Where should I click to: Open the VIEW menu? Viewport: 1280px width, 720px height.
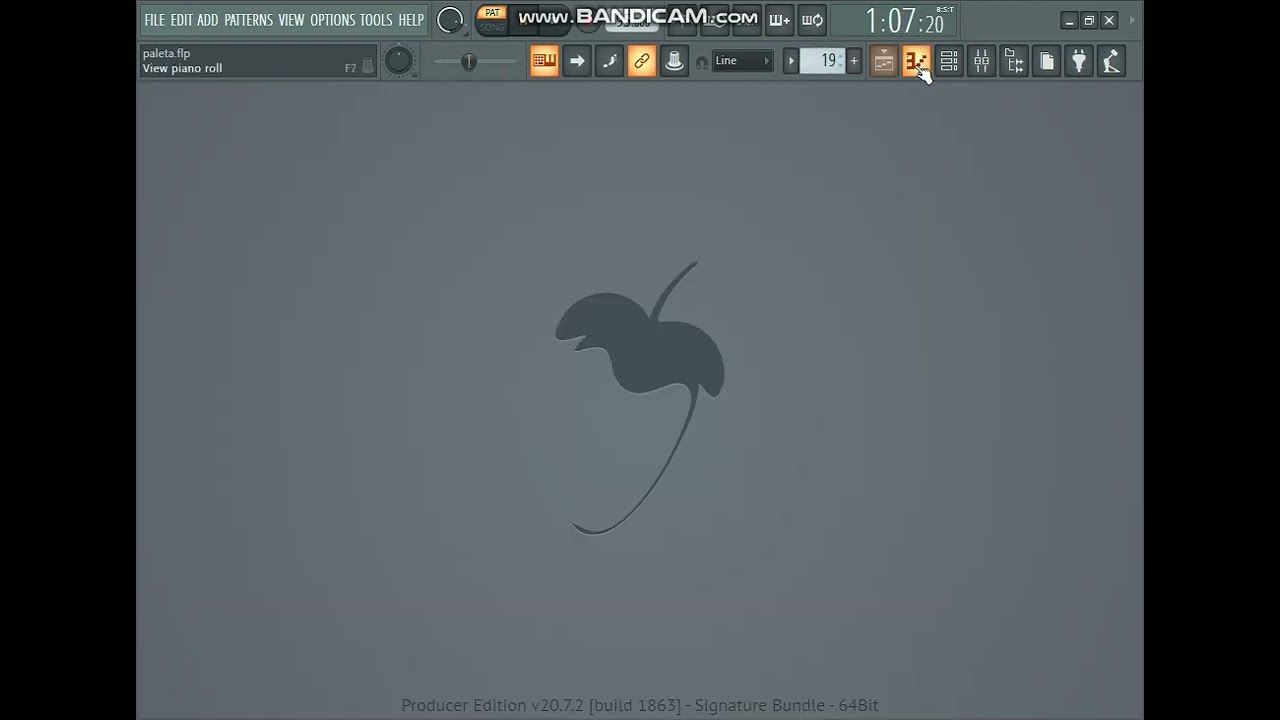click(x=291, y=20)
